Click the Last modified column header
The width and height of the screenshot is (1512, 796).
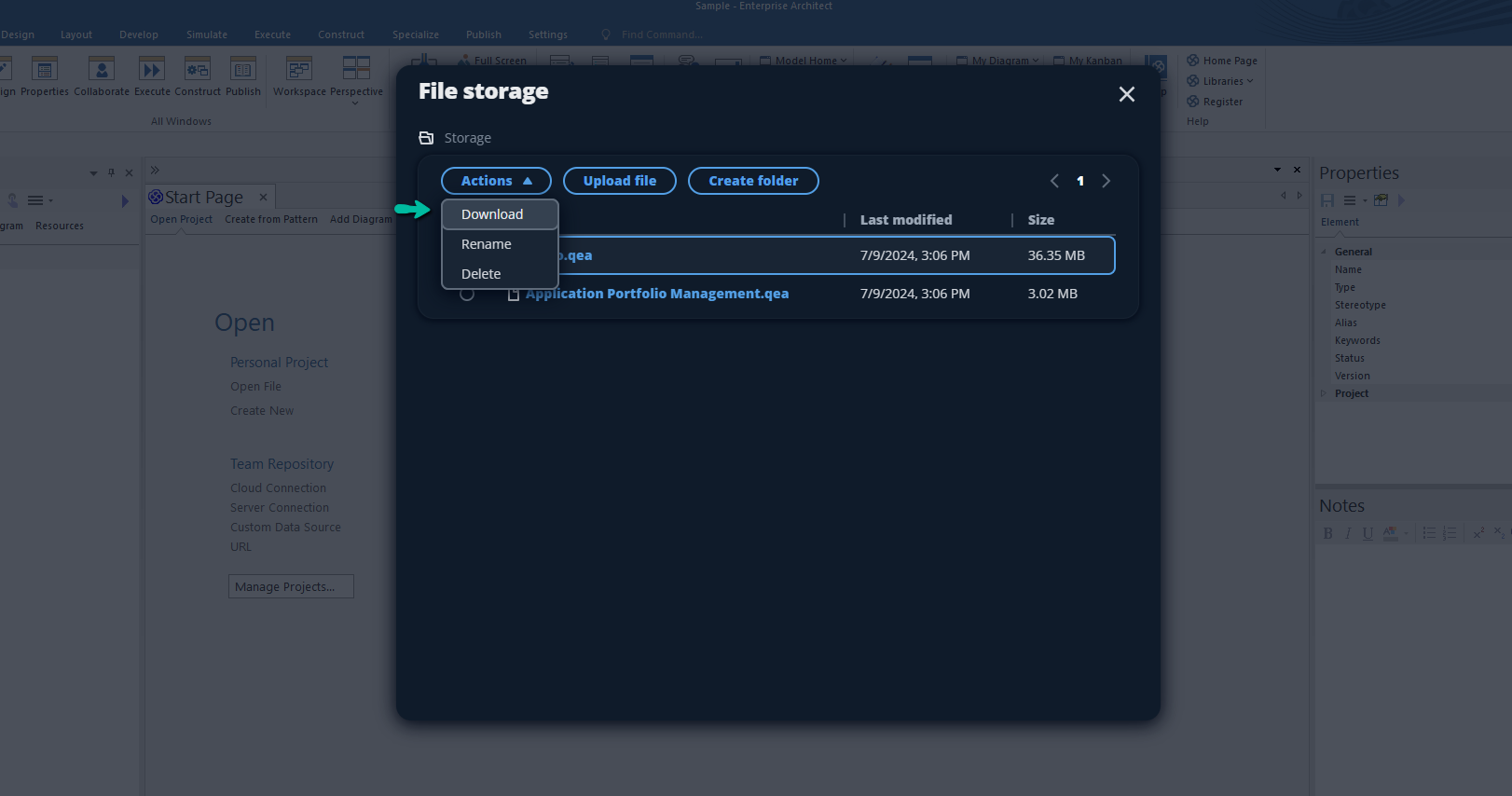(x=906, y=220)
